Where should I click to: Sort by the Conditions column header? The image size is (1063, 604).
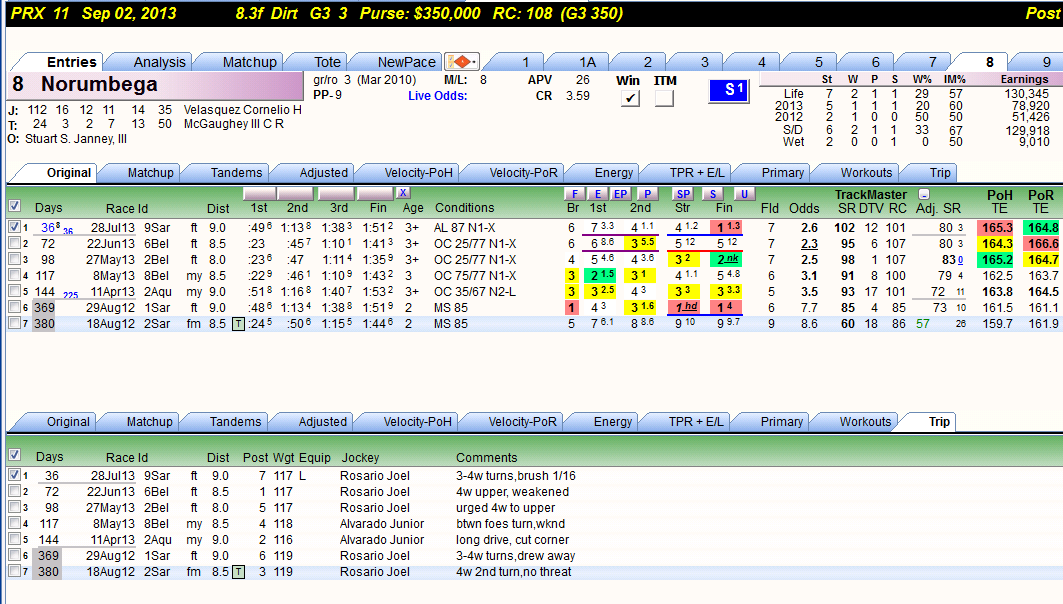pos(464,208)
